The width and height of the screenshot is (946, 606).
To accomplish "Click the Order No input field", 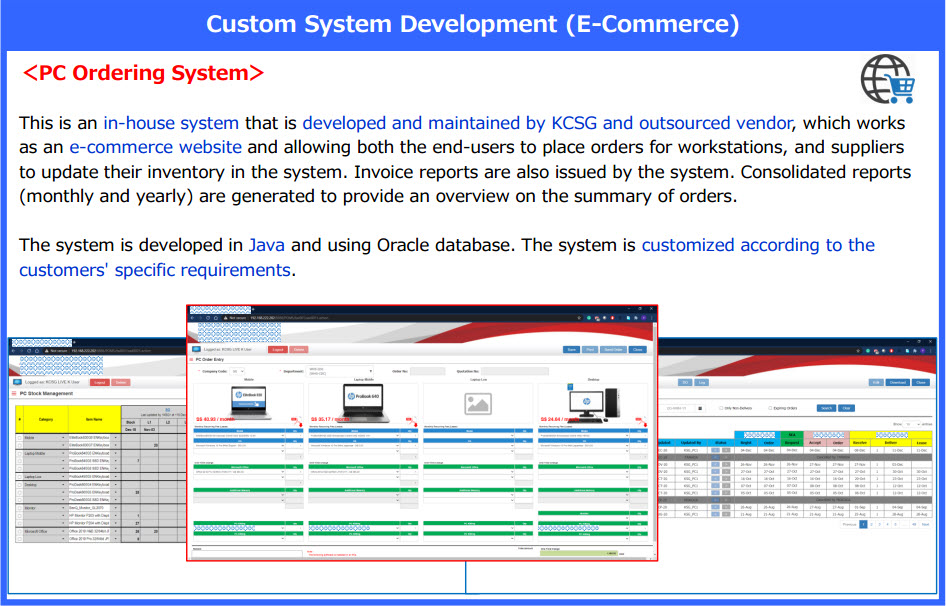I will click(428, 370).
